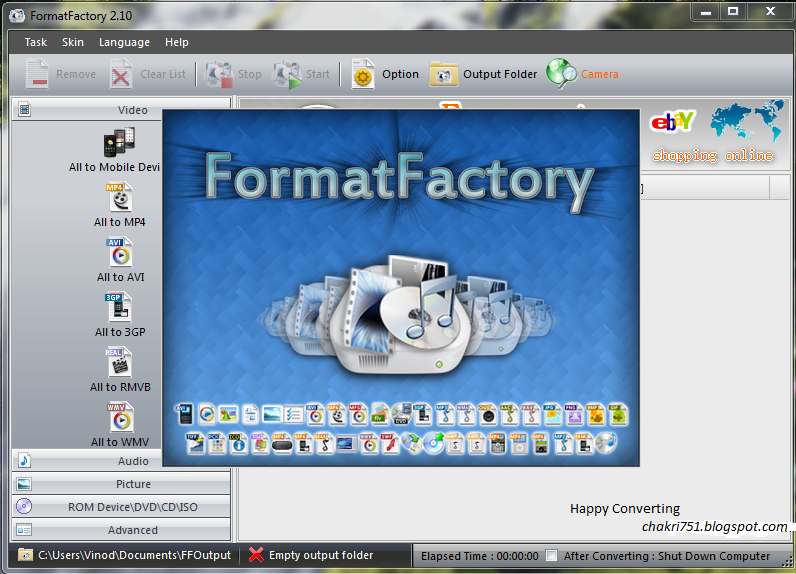Expand the Advanced category section
796x574 pixels.
121,529
